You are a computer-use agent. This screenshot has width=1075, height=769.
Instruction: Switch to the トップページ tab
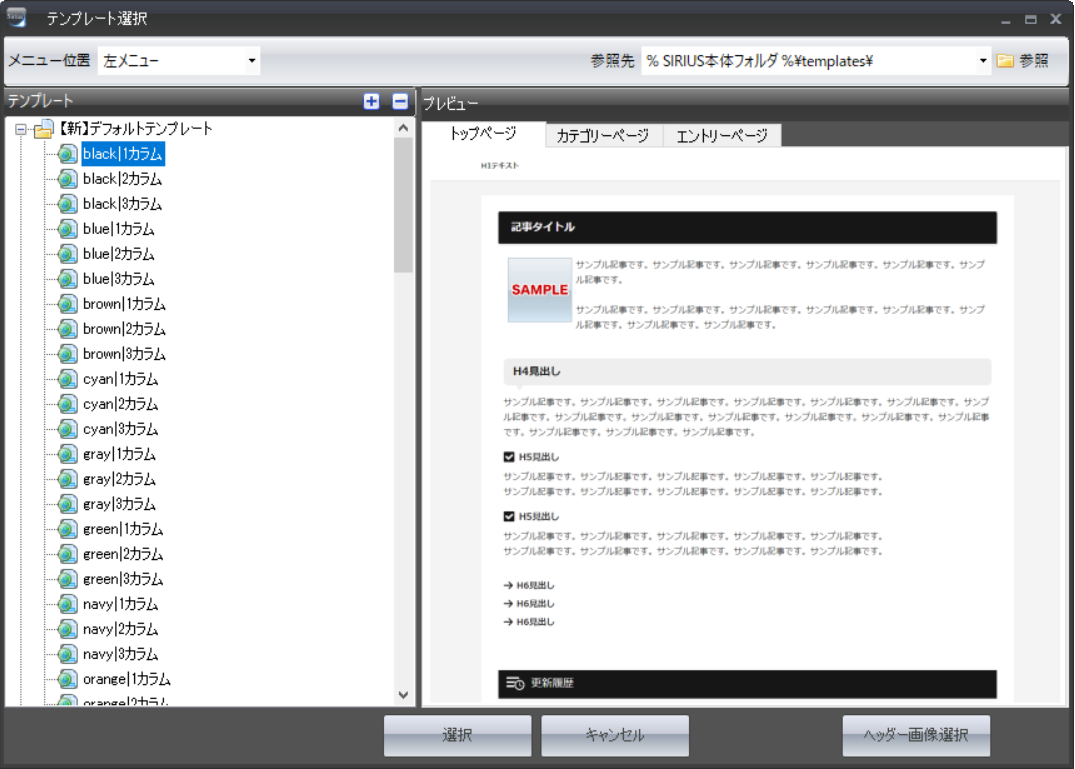pyautogui.click(x=483, y=134)
